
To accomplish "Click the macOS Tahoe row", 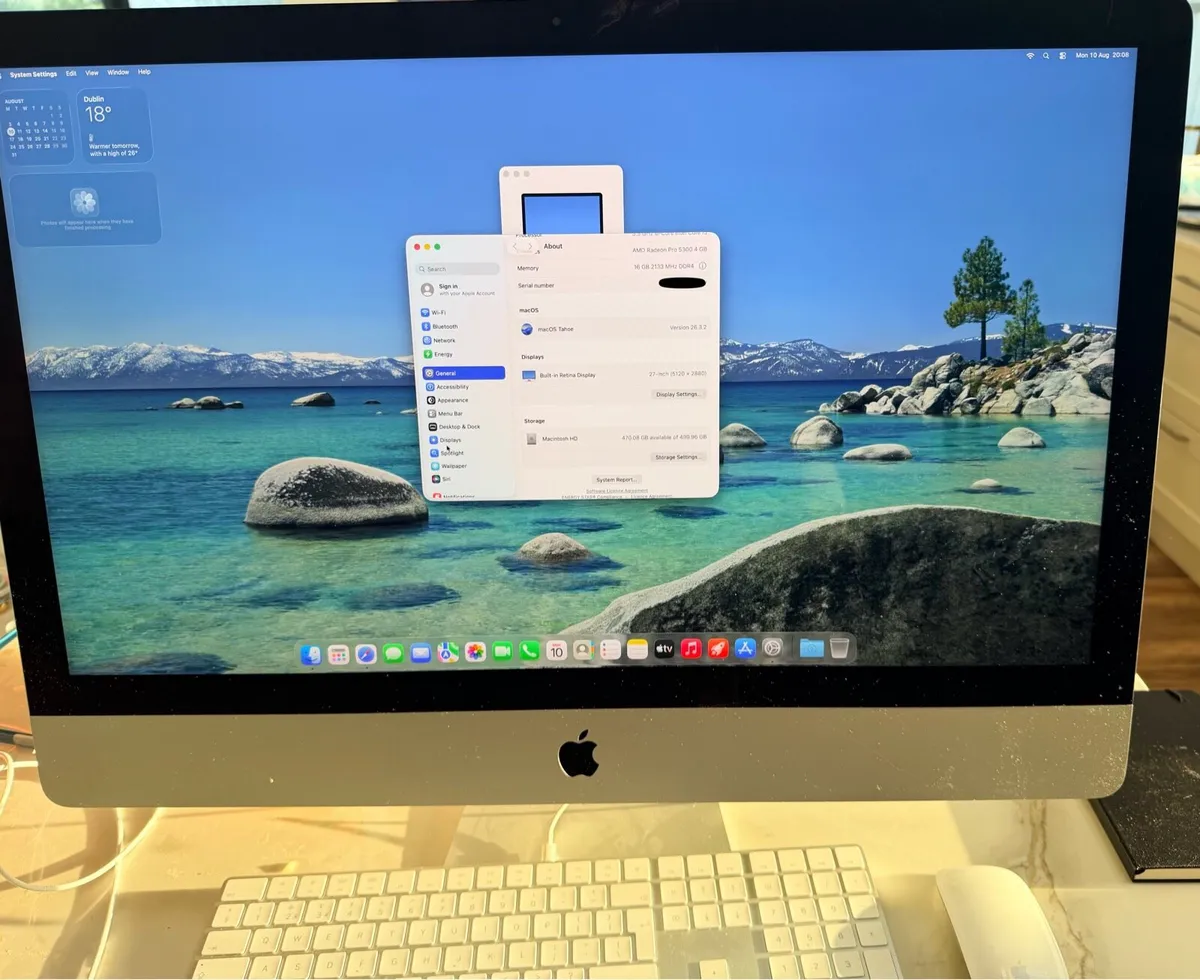I will [613, 329].
